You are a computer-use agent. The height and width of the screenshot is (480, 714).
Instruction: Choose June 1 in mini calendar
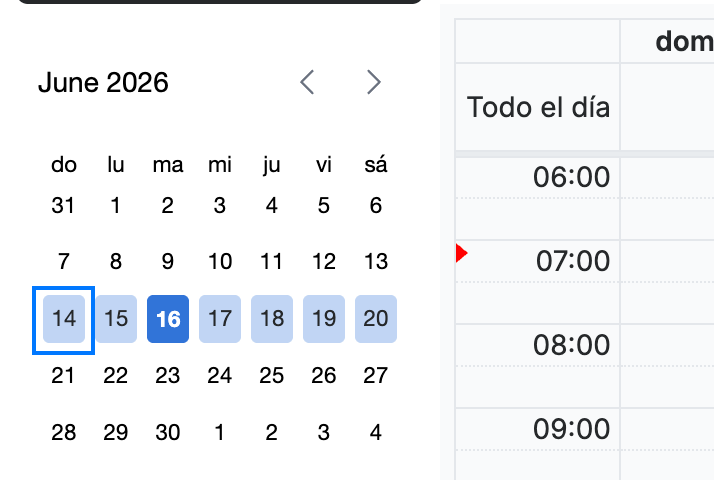[116, 205]
